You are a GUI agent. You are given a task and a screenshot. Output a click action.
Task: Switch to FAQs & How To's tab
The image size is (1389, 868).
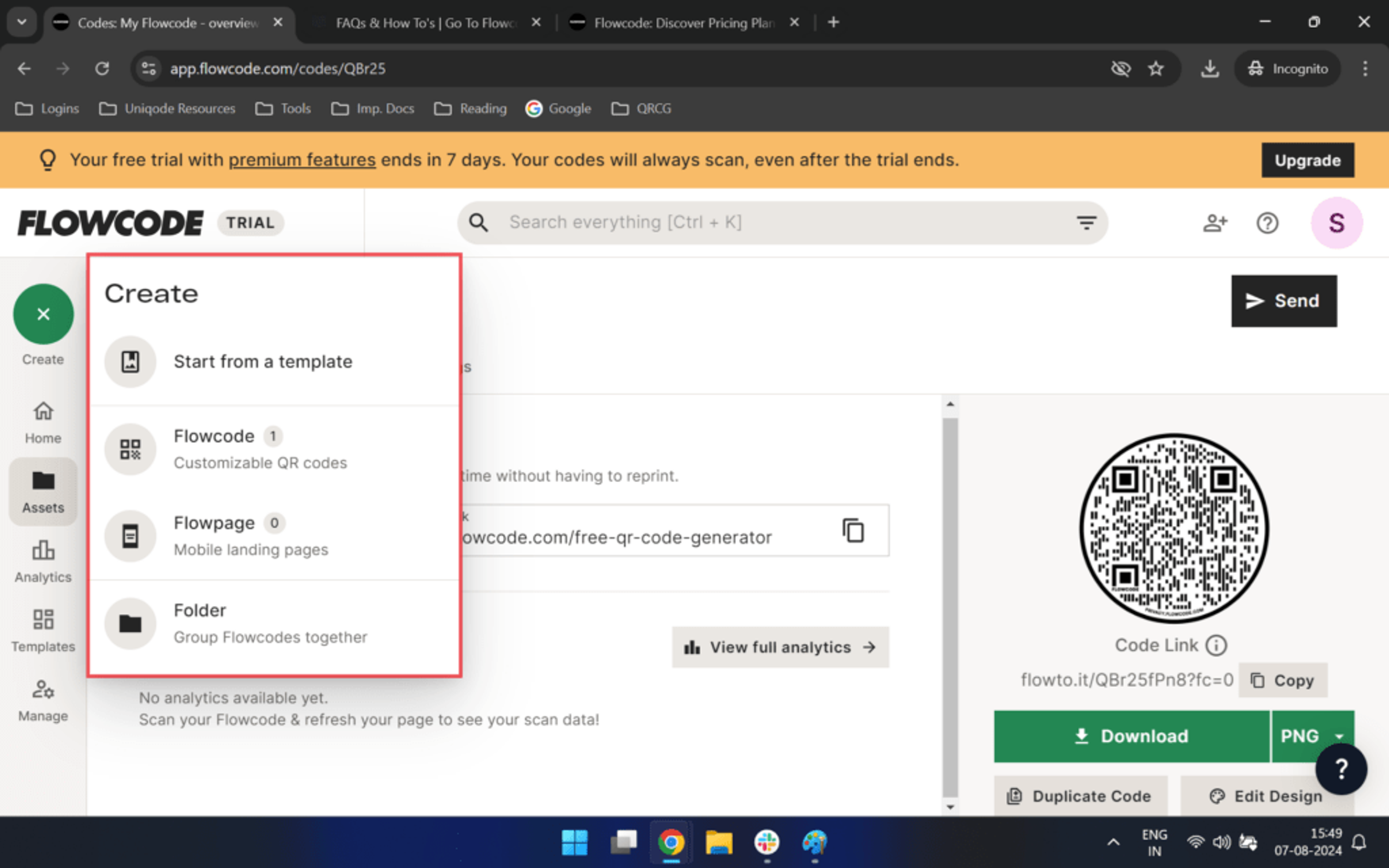pos(426,23)
